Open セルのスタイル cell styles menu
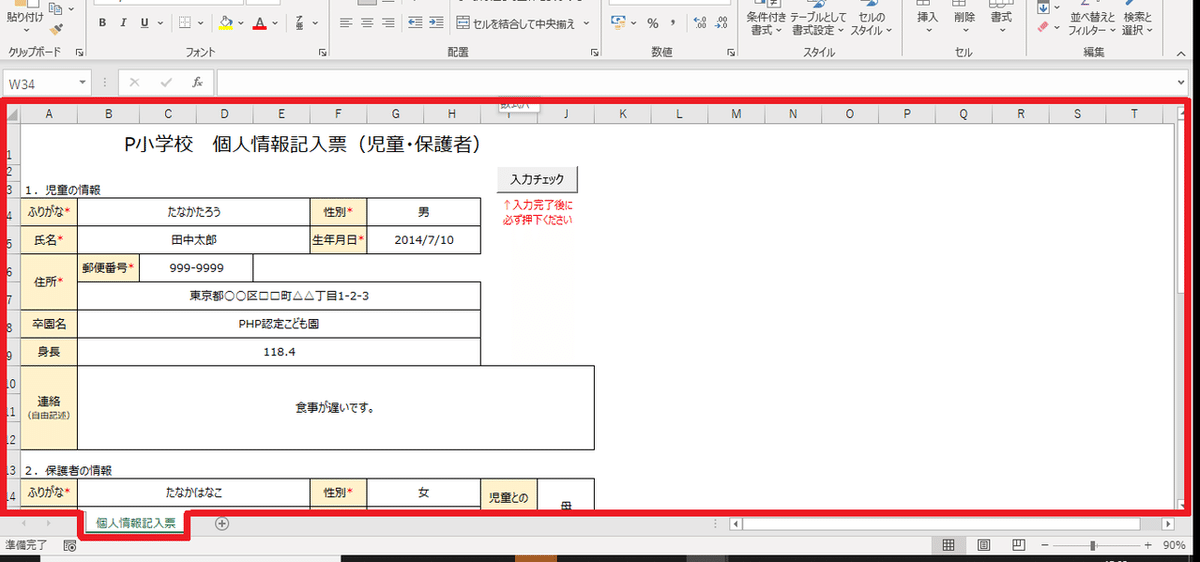Image resolution: width=1200 pixels, height=562 pixels. [x=871, y=20]
